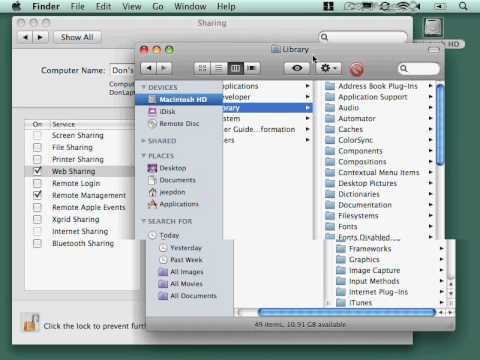Click the Finder back arrow in Library window
480x360 pixels.
(x=149, y=68)
